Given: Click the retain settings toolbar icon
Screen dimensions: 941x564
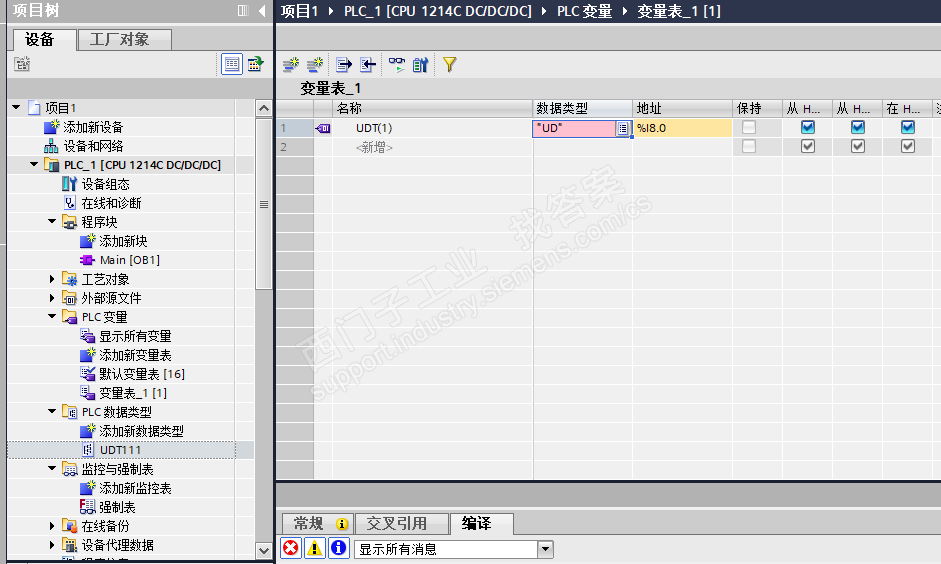Looking at the screenshot, I should [x=421, y=64].
